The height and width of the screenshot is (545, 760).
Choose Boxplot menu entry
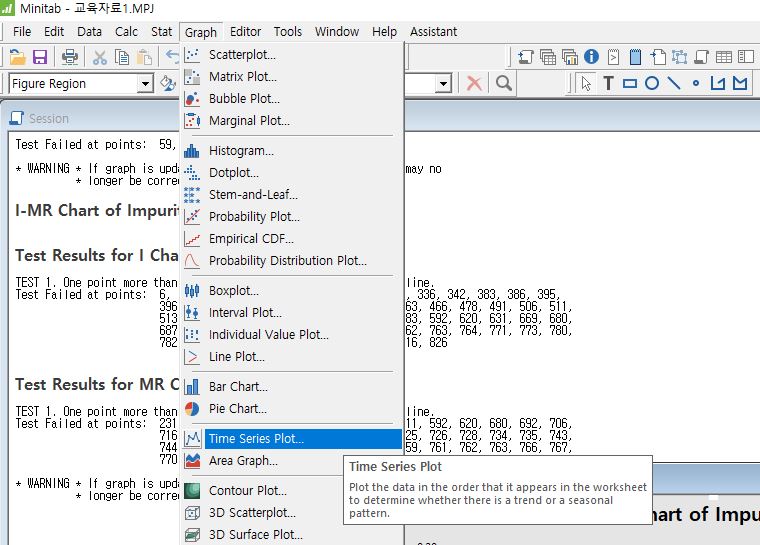pos(292,290)
